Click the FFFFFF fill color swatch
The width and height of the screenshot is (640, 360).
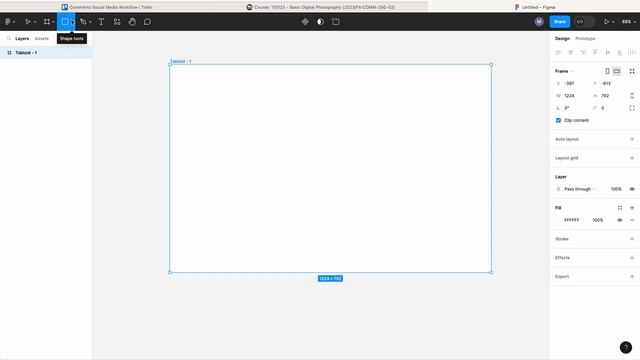(558, 220)
